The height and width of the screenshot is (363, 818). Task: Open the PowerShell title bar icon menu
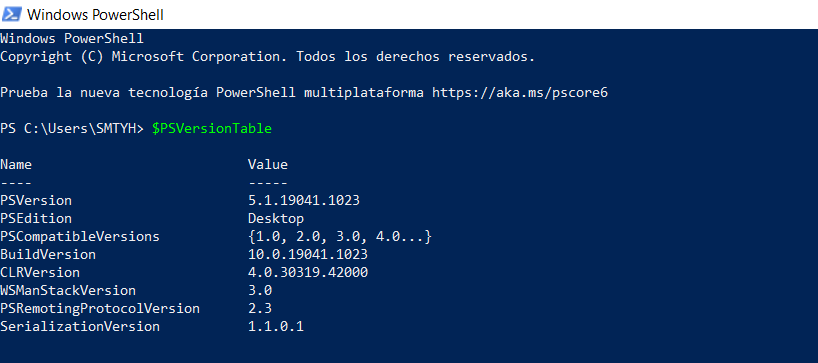(11, 14)
